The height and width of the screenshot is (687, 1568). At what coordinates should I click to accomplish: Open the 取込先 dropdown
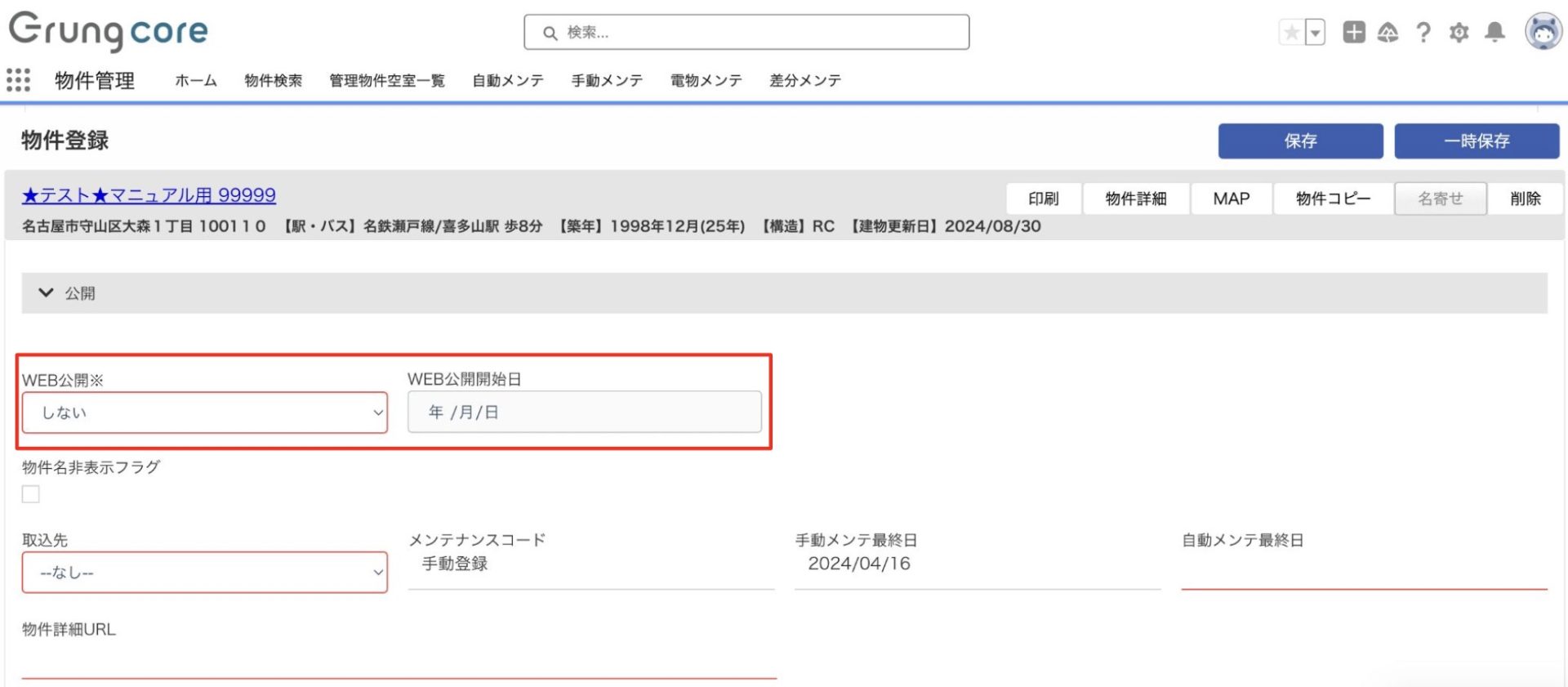pos(205,573)
